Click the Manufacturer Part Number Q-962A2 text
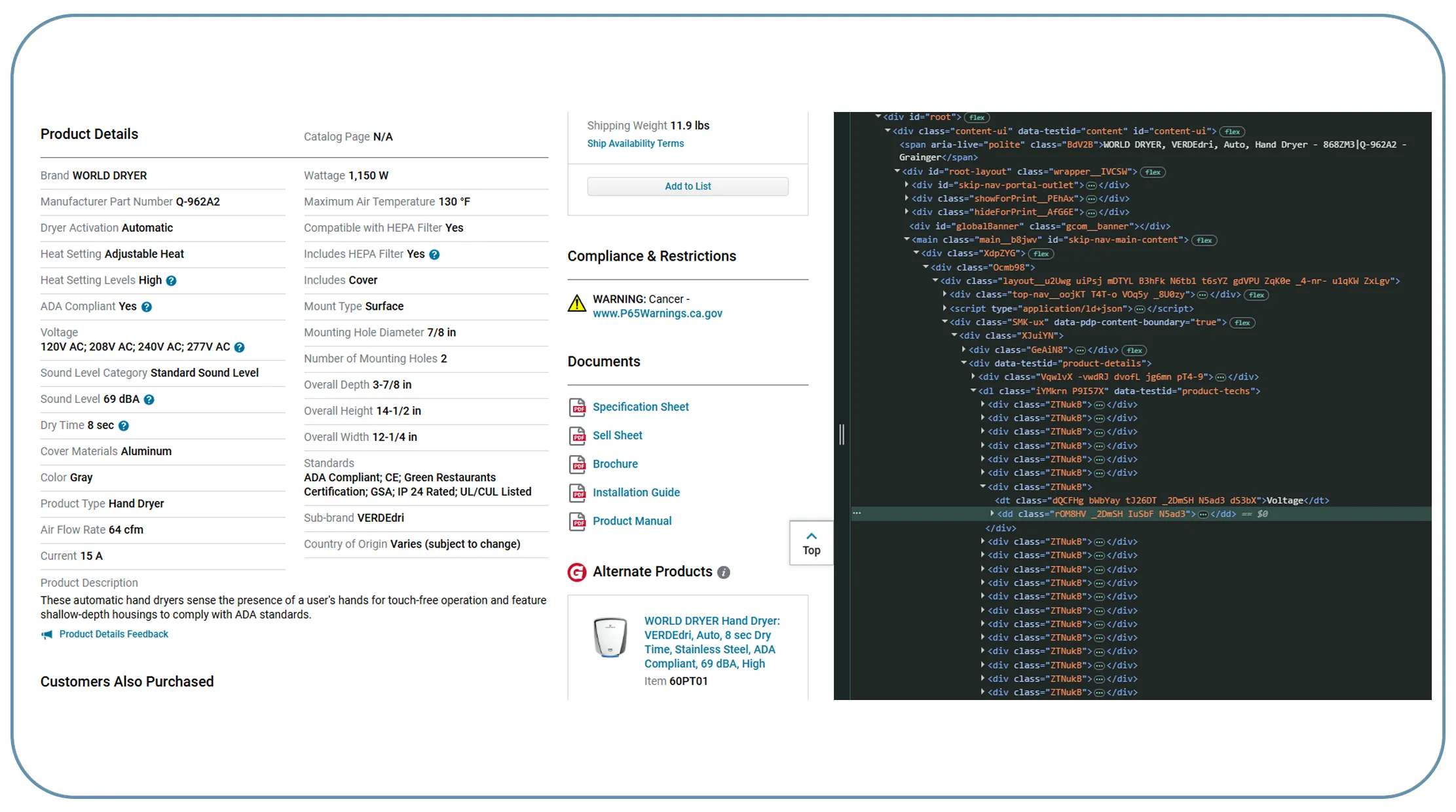Viewport: 1456px width, 812px height. point(130,202)
